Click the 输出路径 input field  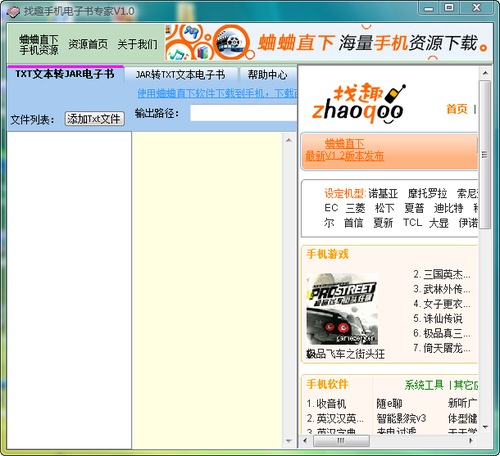pyautogui.click(x=243, y=113)
